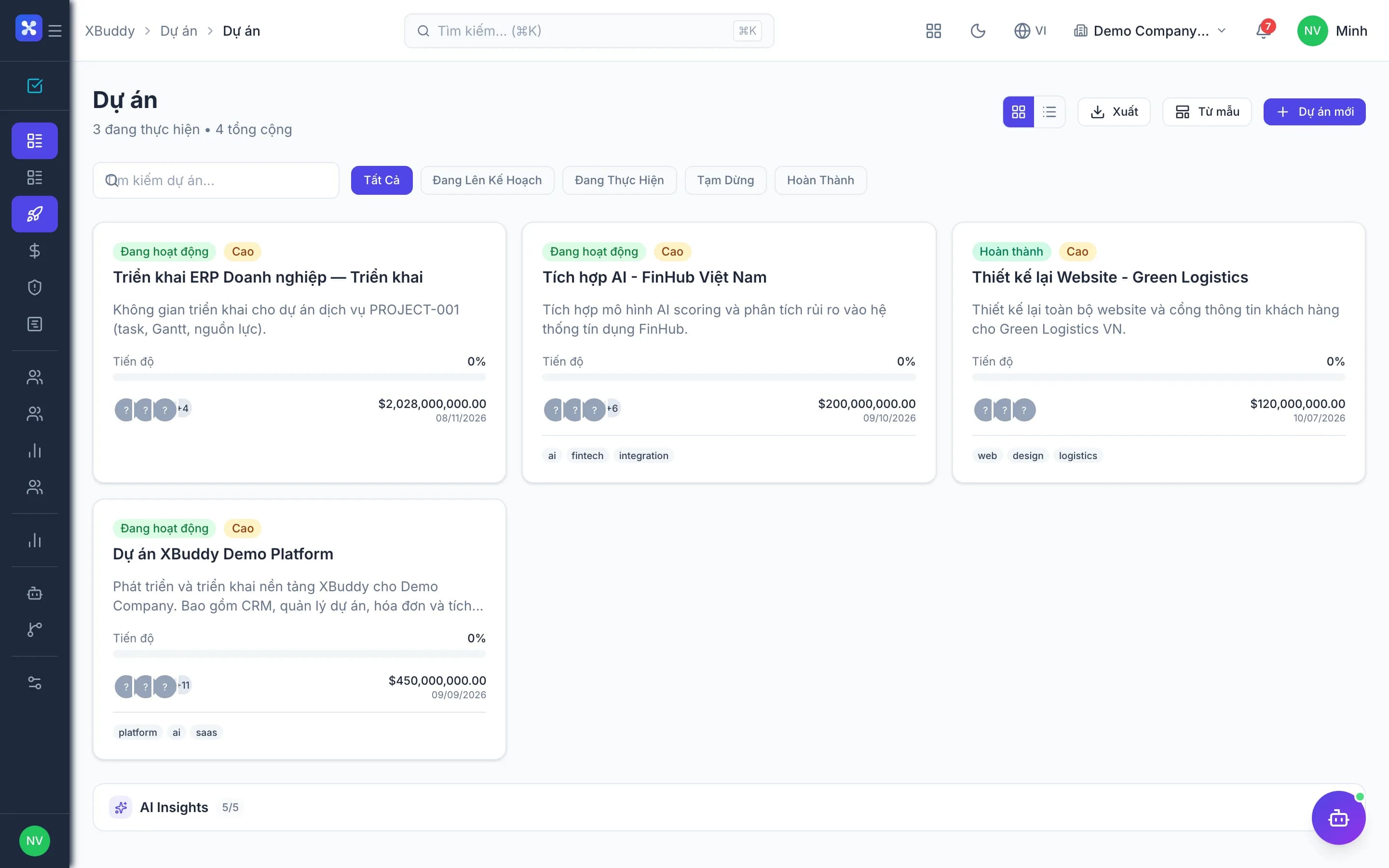Go to XBuddy breadcrumb home
Image resolution: width=1389 pixels, height=868 pixels.
tap(109, 31)
